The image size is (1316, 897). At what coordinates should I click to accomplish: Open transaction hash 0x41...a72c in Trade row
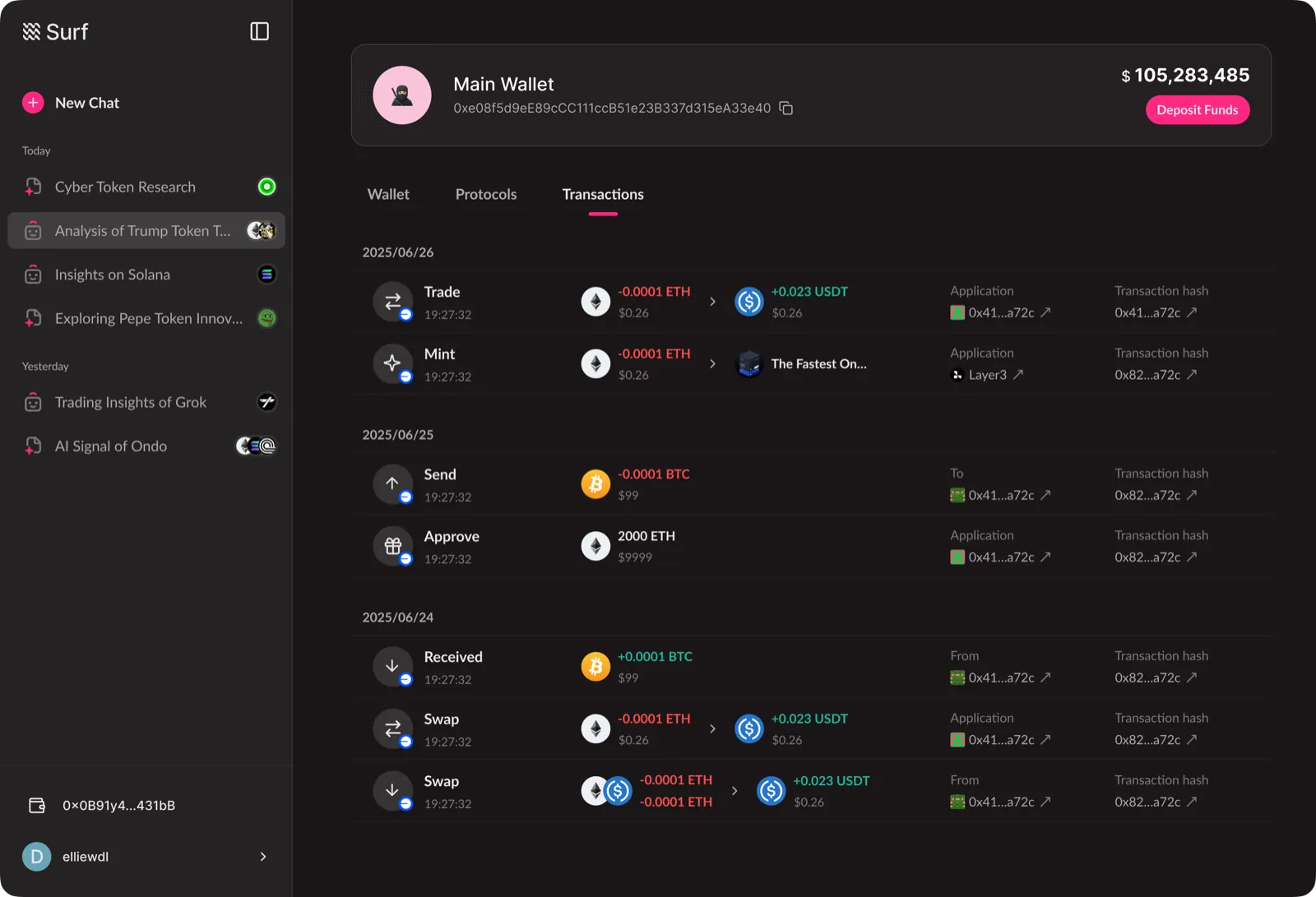(x=1156, y=312)
